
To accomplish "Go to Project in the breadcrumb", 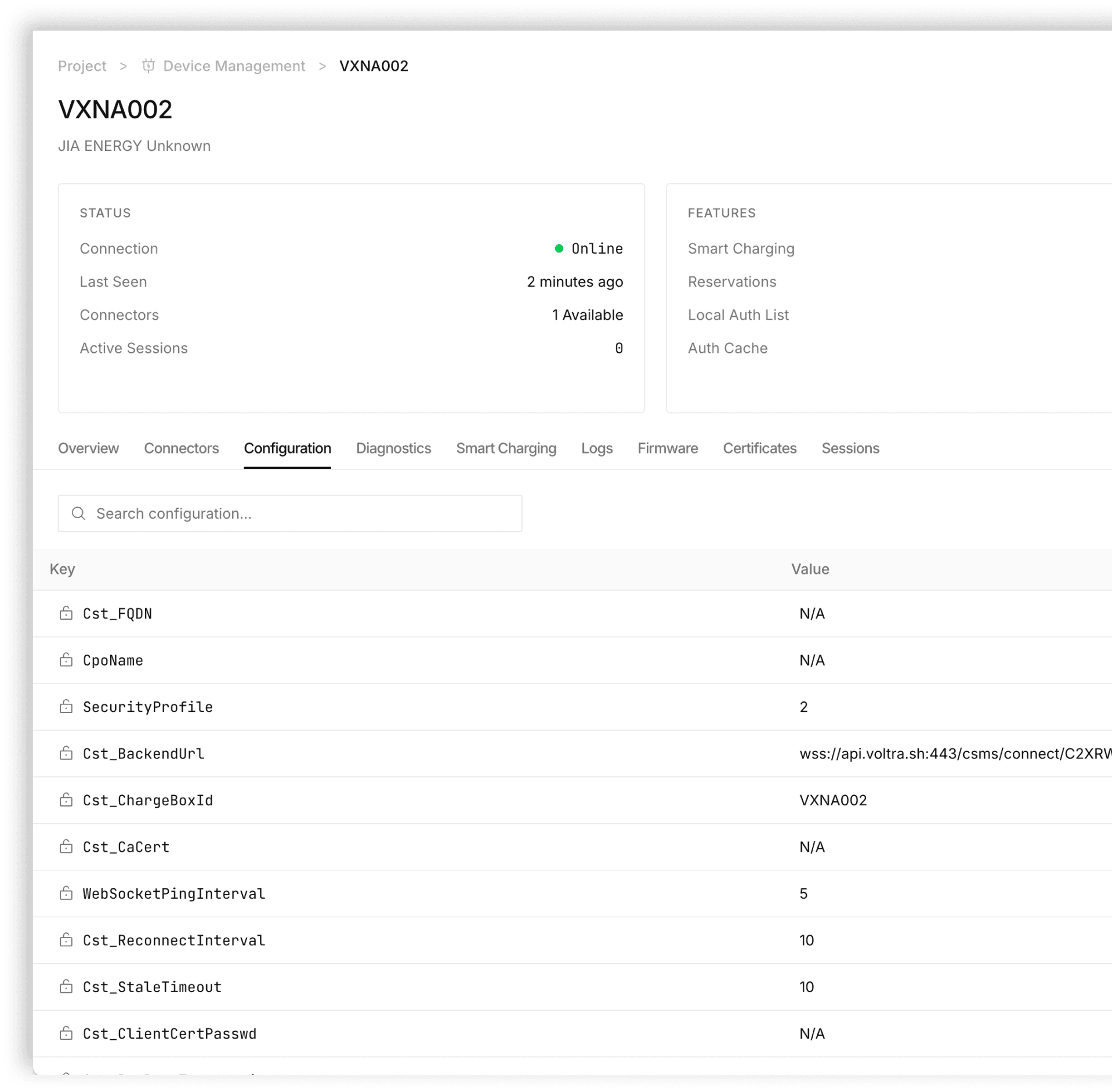I will (x=82, y=66).
